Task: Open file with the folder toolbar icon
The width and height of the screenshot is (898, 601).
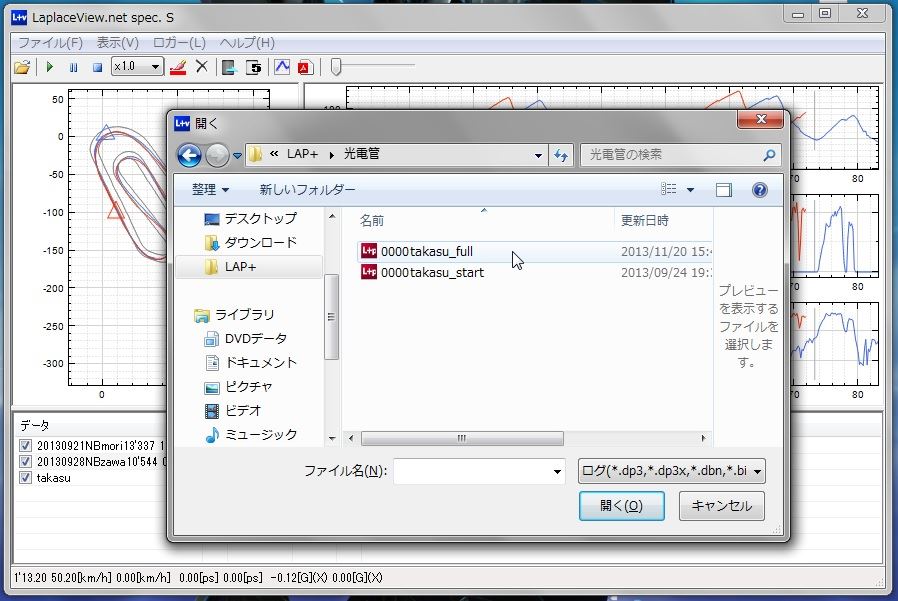Action: (x=22, y=67)
